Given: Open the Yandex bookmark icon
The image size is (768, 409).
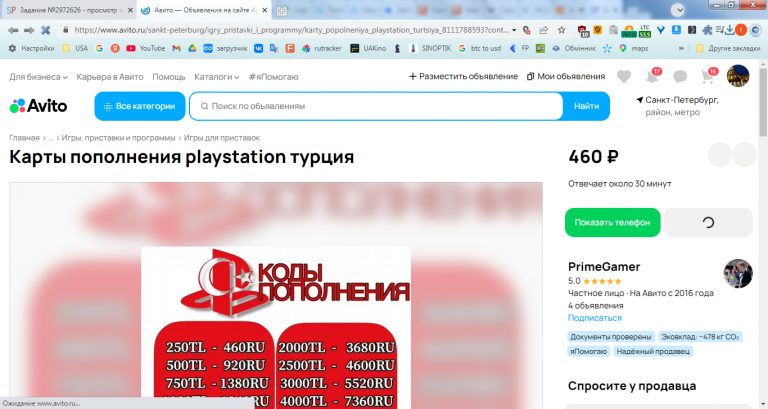Looking at the screenshot, I should (115, 48).
